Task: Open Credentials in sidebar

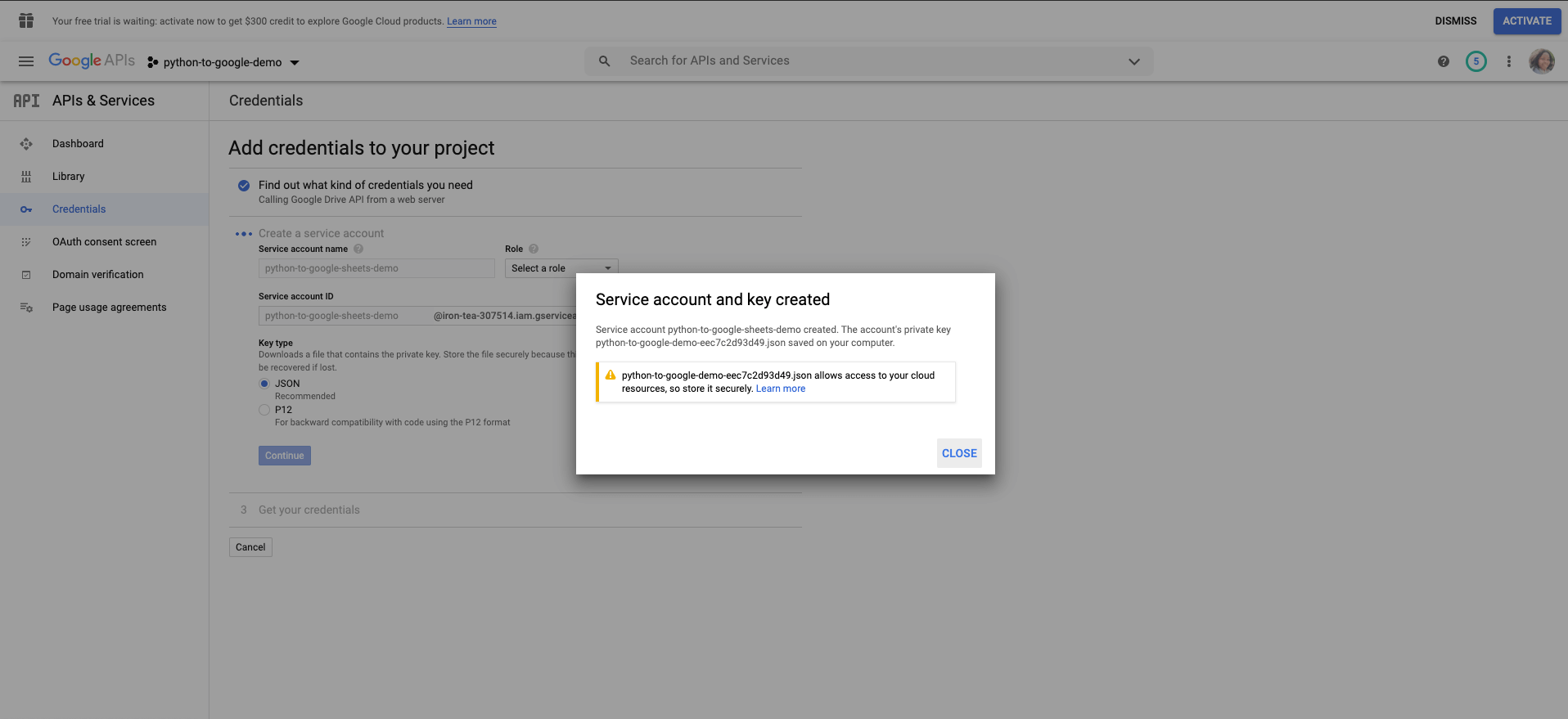Action: [79, 209]
